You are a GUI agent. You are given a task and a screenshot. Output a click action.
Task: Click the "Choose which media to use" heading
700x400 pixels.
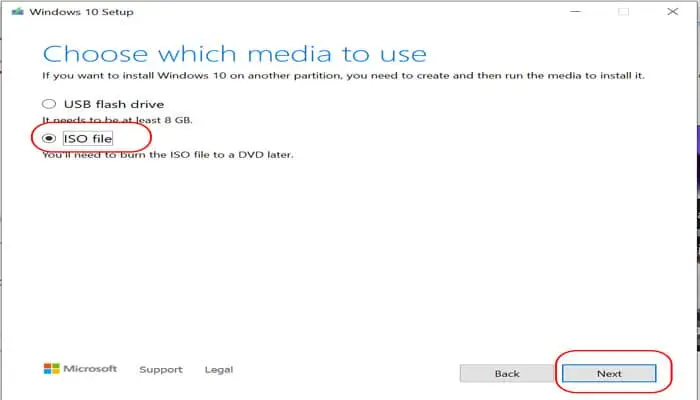[234, 53]
